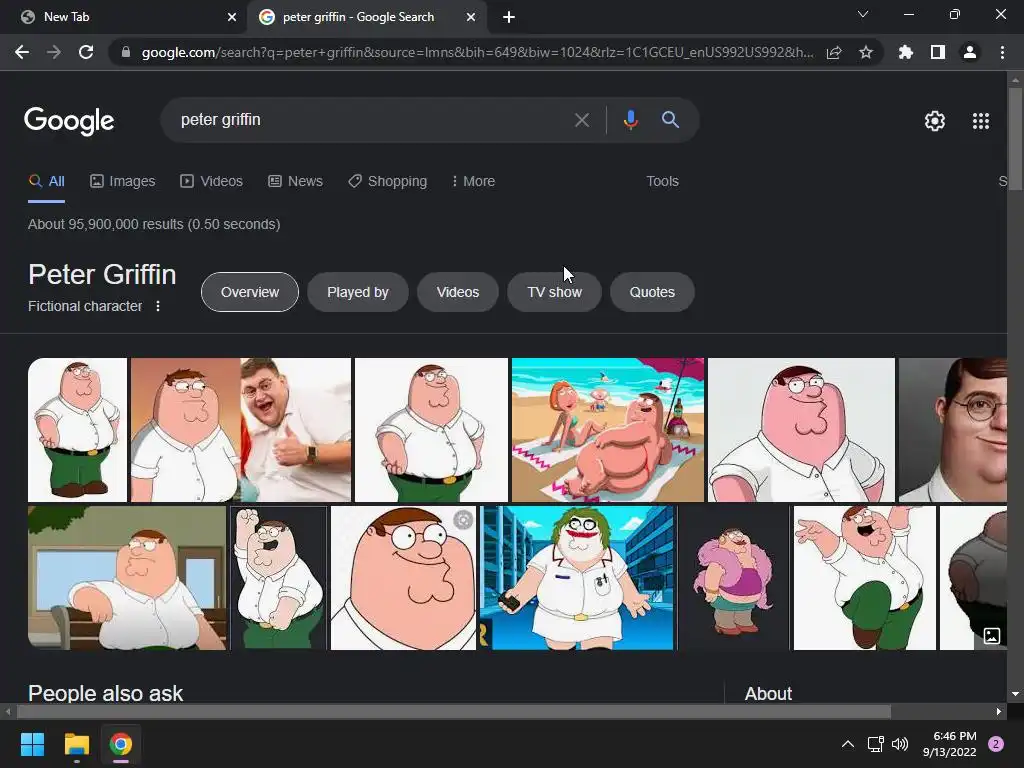Switch to the New Tab tab
1024x768 pixels.
(123, 17)
